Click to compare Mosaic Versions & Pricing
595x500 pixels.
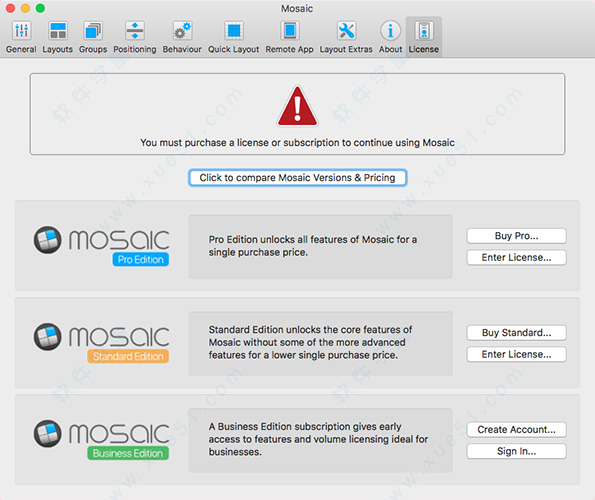(x=298, y=178)
